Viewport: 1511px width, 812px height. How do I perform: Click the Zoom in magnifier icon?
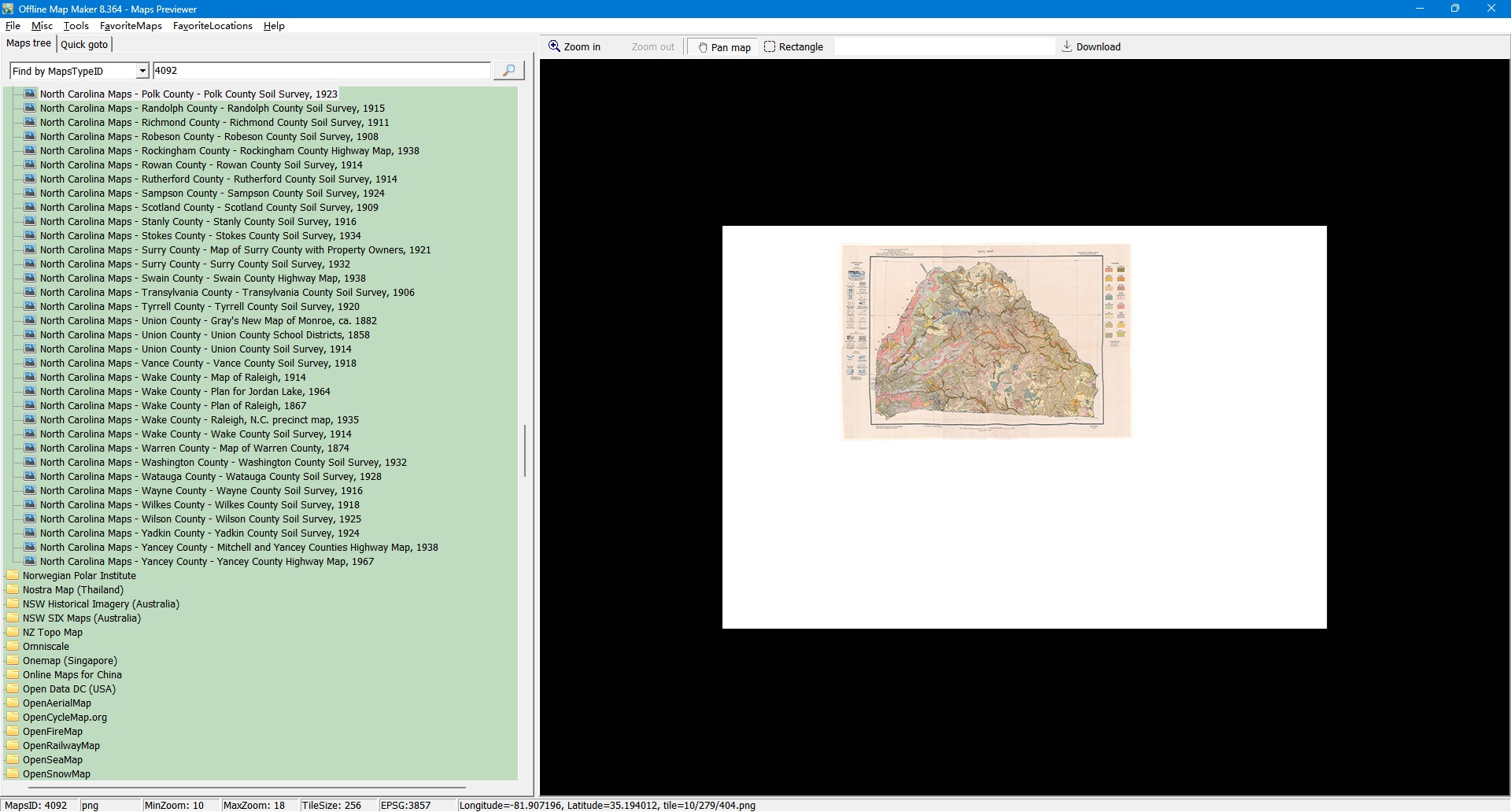point(554,46)
